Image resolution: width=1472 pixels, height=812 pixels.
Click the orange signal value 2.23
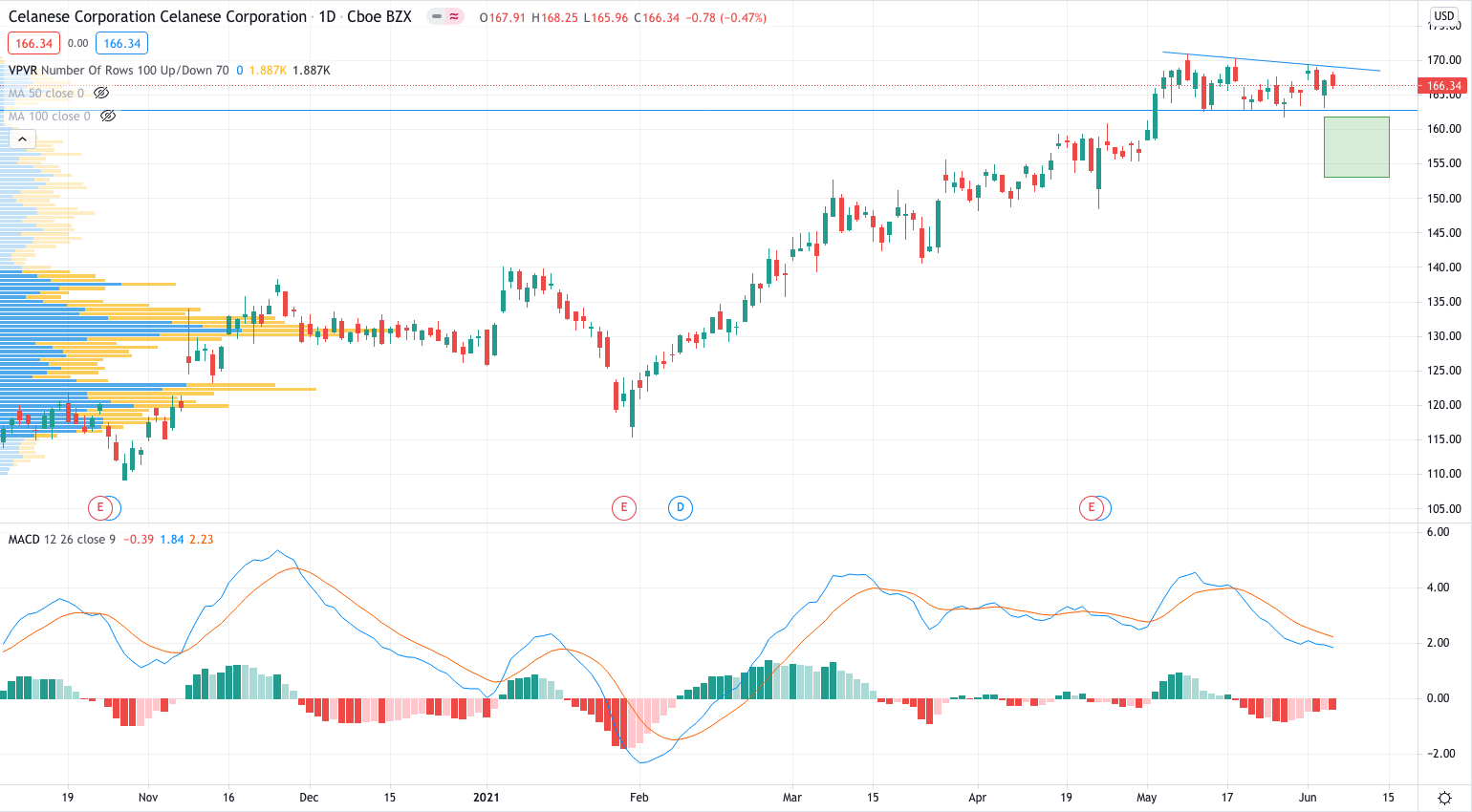tap(202, 539)
